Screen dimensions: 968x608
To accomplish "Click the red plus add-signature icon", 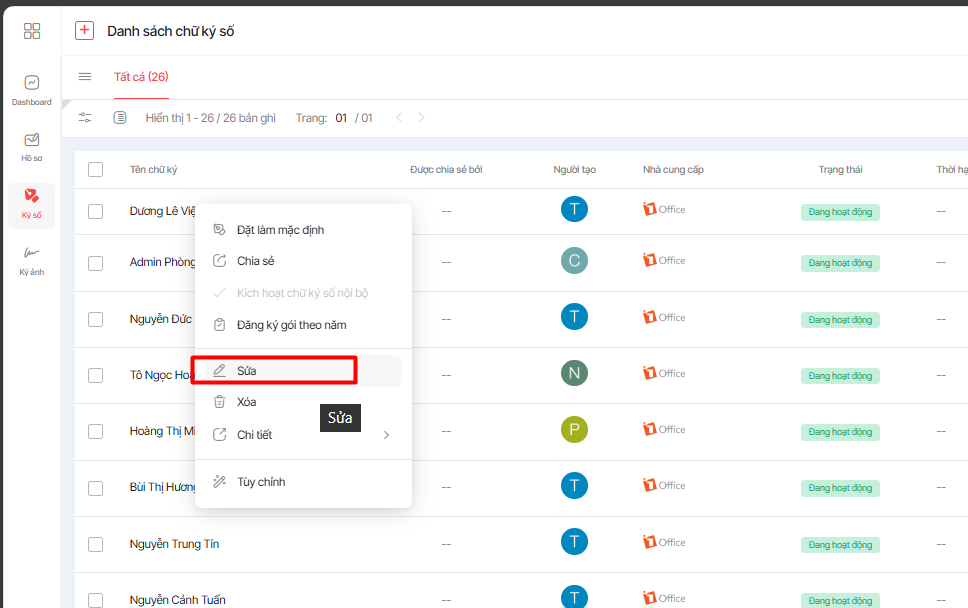I will tap(84, 31).
